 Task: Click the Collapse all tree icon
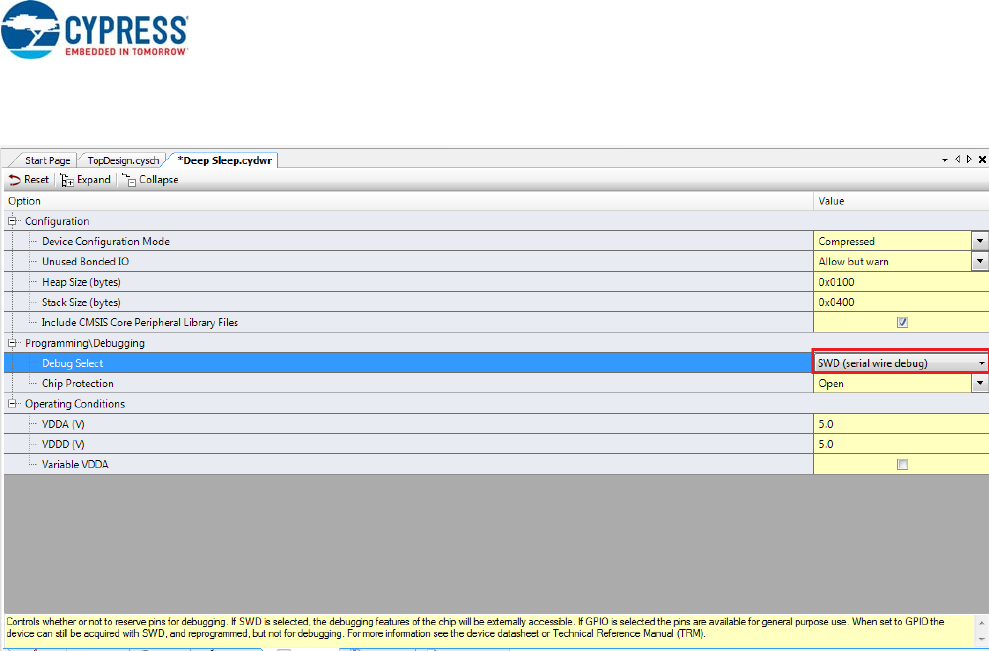click(129, 180)
